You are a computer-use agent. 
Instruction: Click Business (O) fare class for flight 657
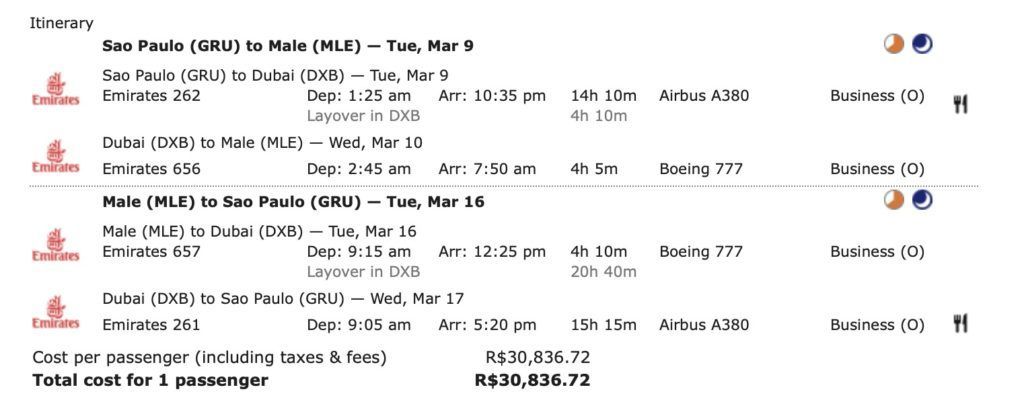click(x=877, y=252)
